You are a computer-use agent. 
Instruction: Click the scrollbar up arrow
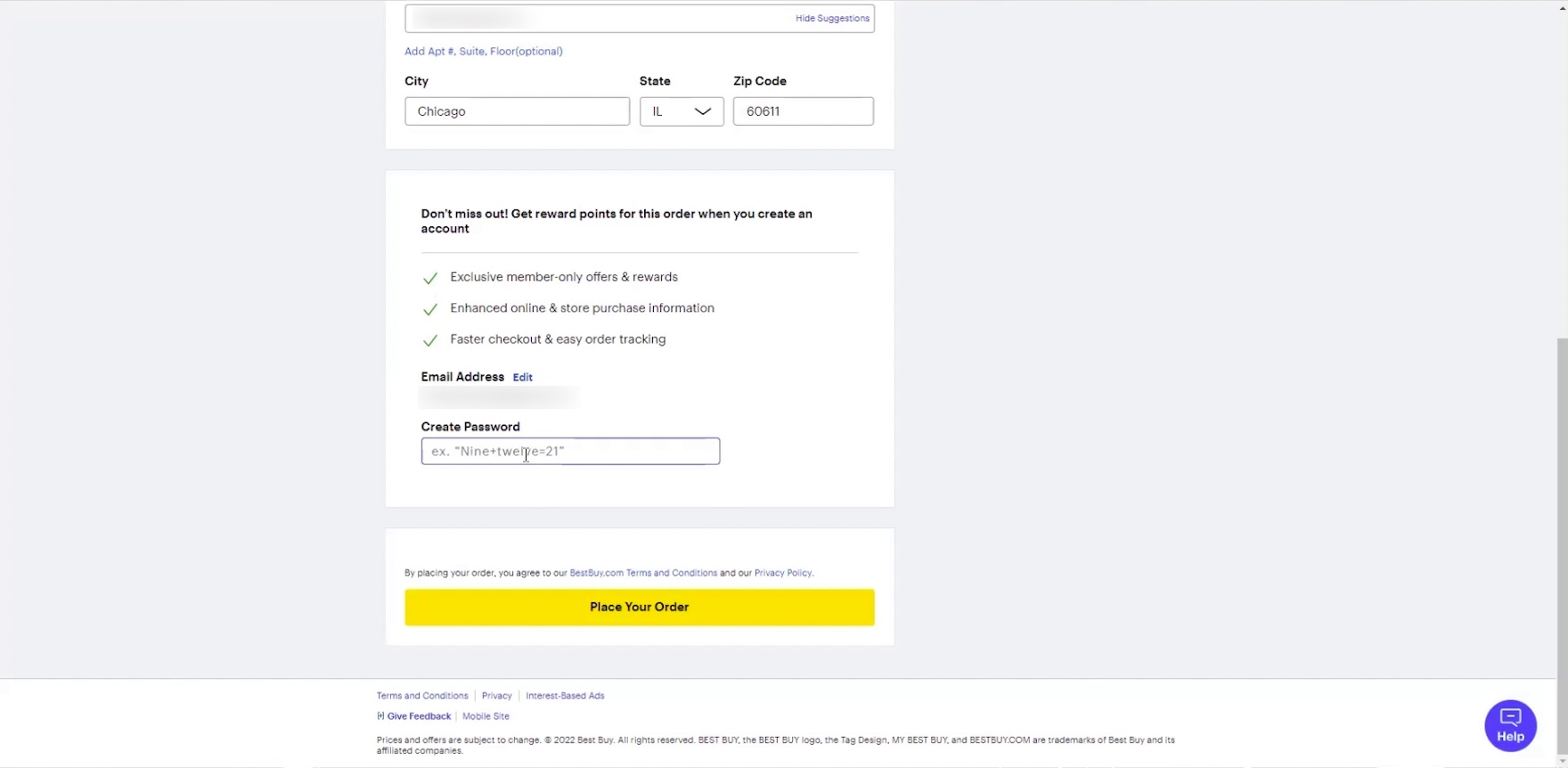coord(1562,6)
